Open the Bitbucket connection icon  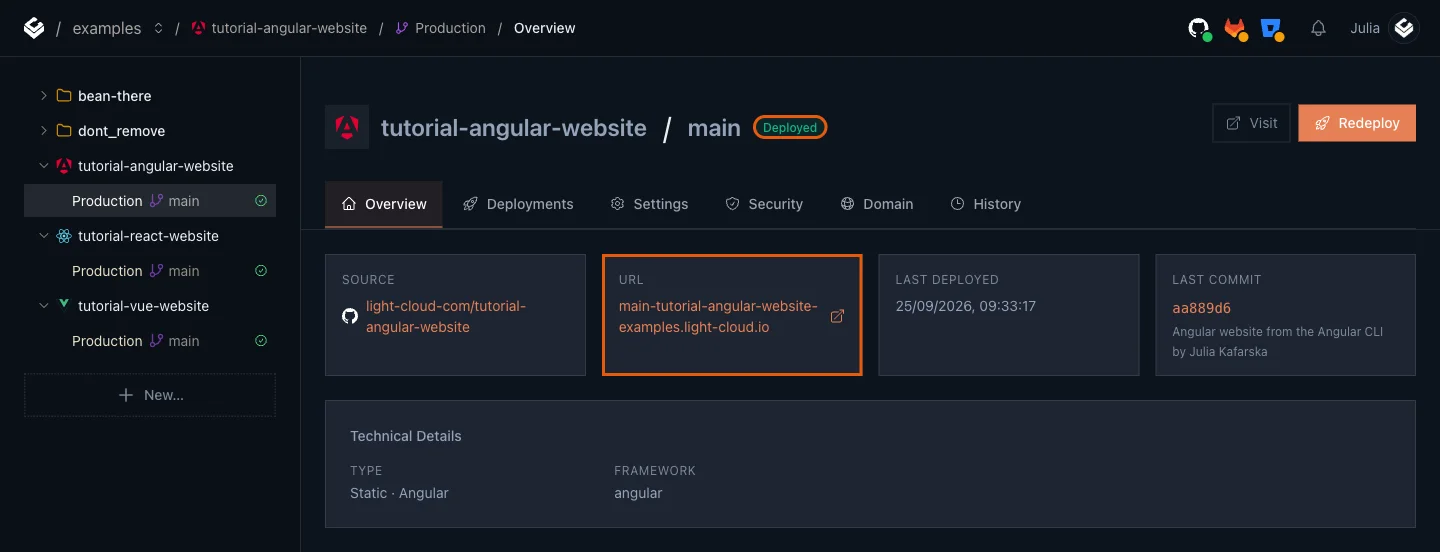(x=1272, y=29)
